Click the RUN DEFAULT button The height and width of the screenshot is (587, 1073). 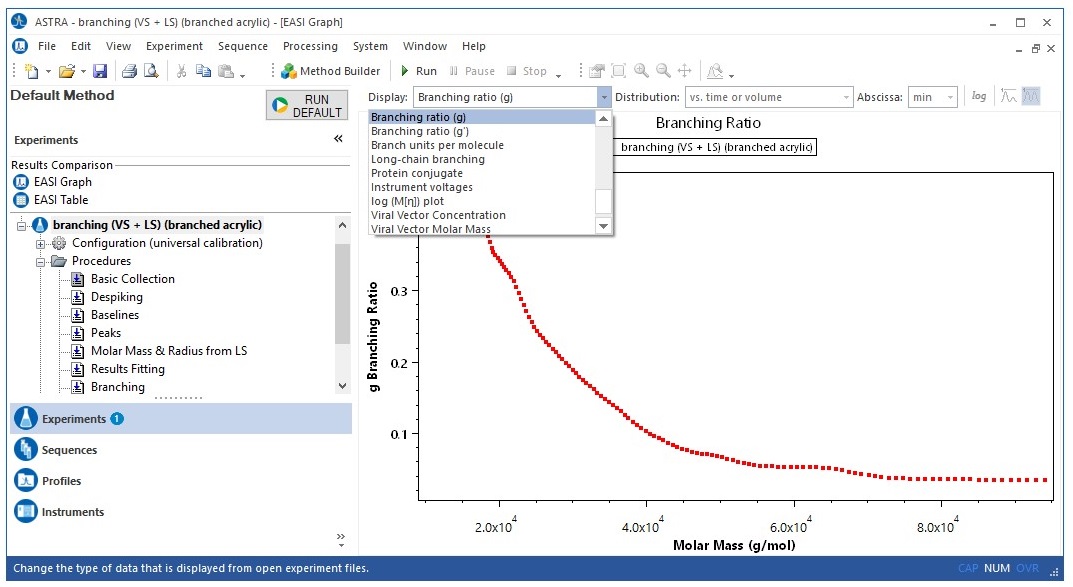tap(307, 105)
